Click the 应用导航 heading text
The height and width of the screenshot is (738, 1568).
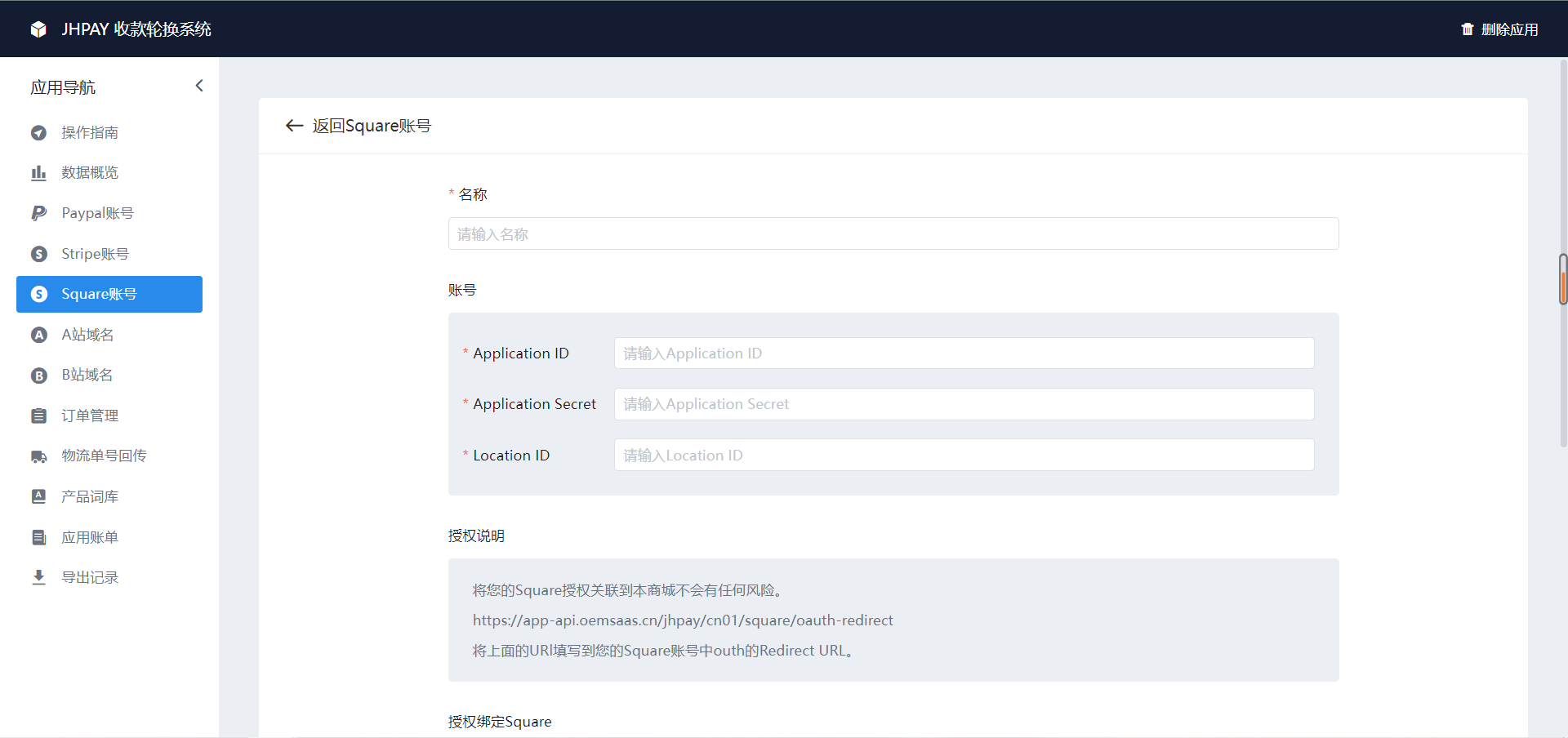point(63,87)
